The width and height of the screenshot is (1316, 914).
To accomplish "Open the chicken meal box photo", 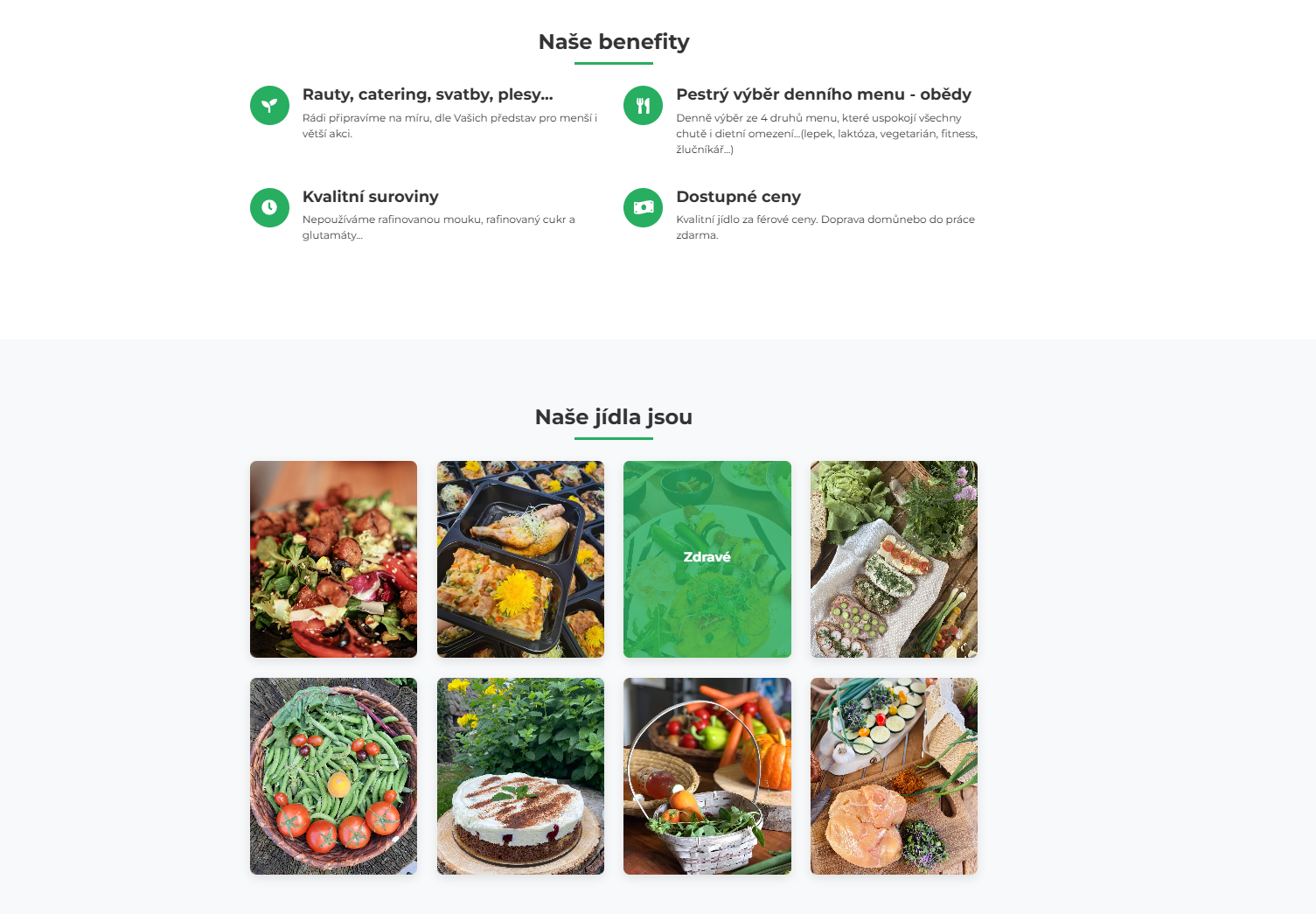I will pyautogui.click(x=520, y=559).
